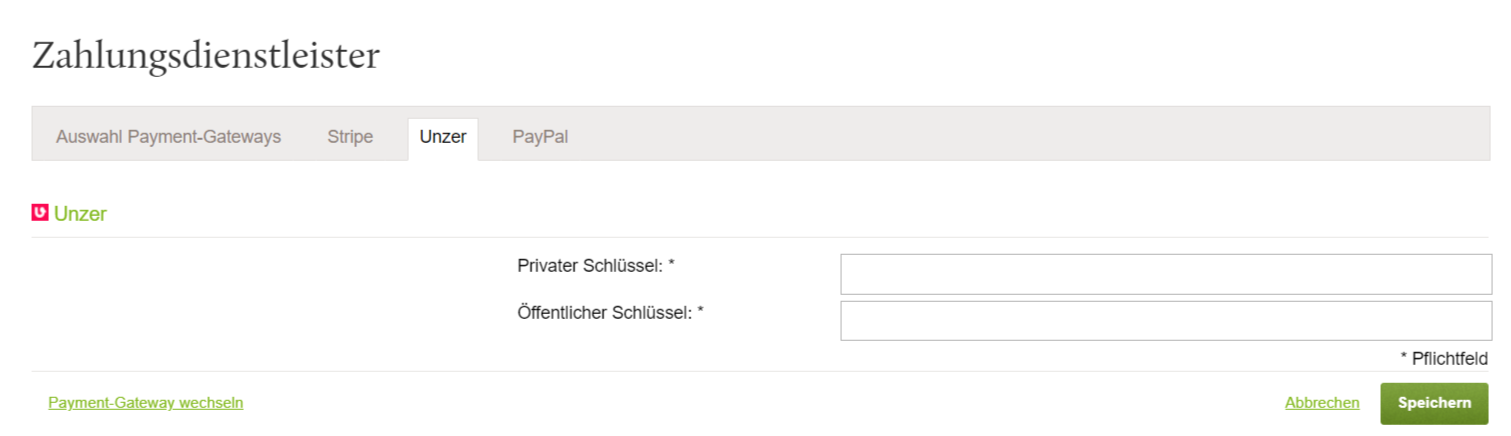This screenshot has height=436, width=1511.
Task: Click the divider line under Unzer heading
Action: (x=761, y=237)
